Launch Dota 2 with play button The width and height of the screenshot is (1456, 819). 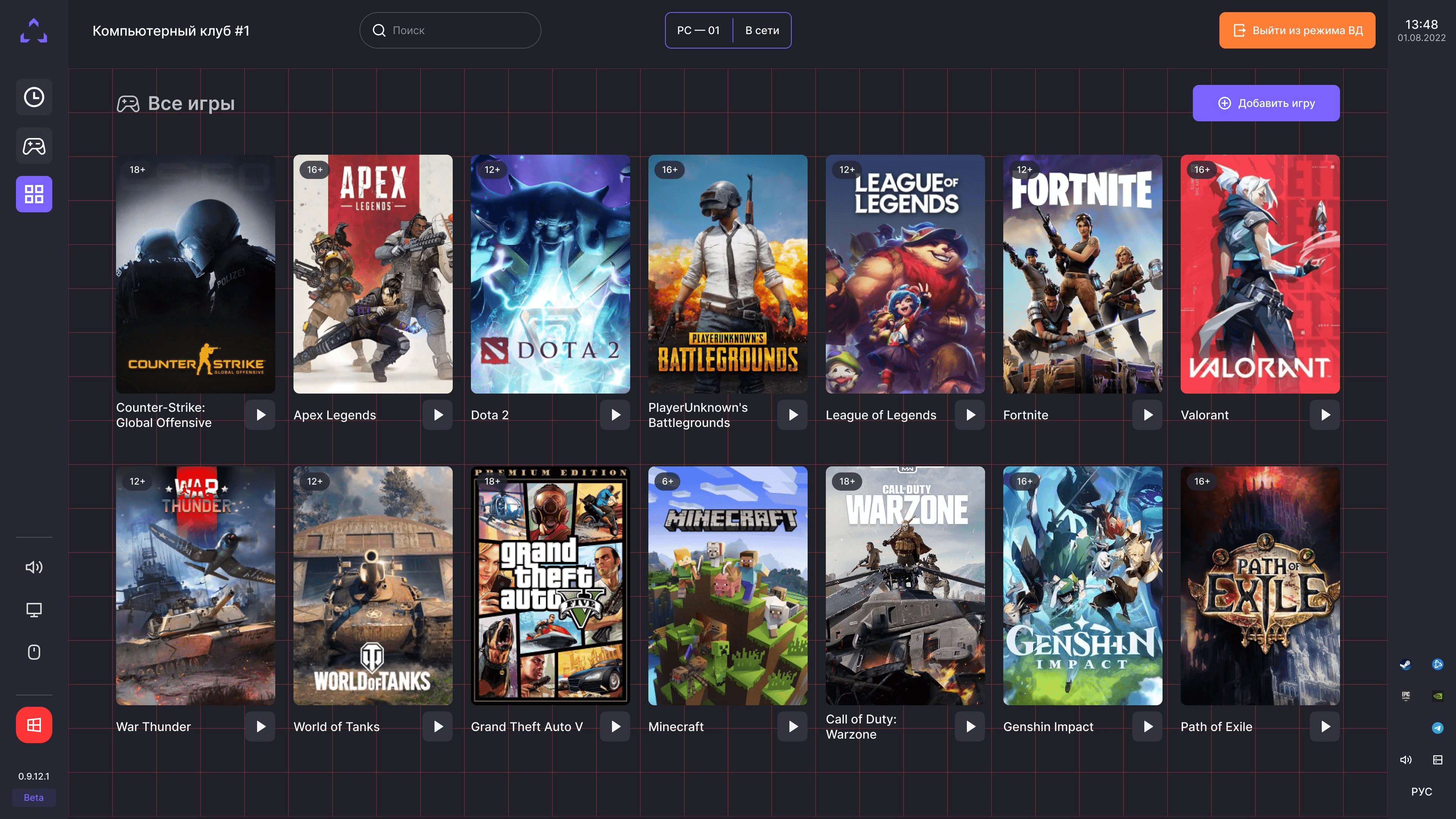615,415
